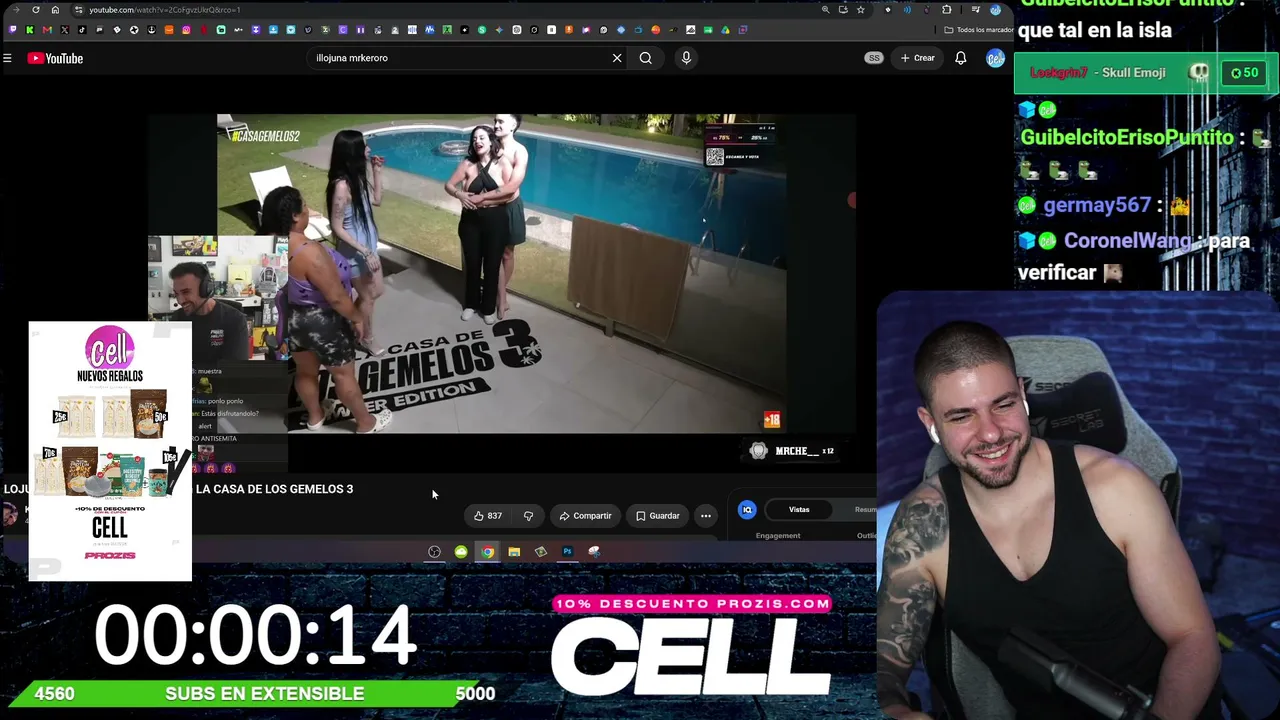Click the vidIQ logo icon
This screenshot has width=1280, height=720.
click(x=747, y=510)
